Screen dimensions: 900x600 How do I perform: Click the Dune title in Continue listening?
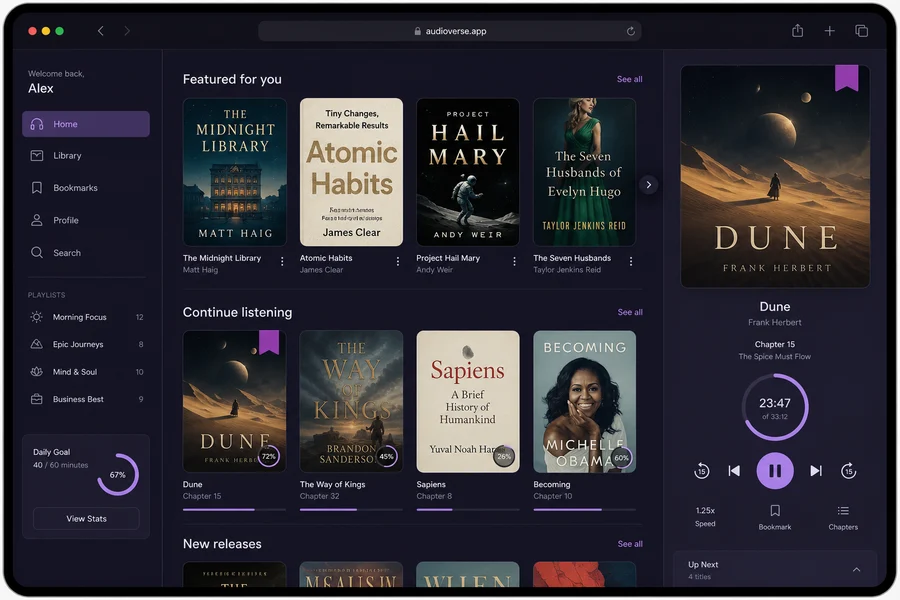pyautogui.click(x=192, y=485)
